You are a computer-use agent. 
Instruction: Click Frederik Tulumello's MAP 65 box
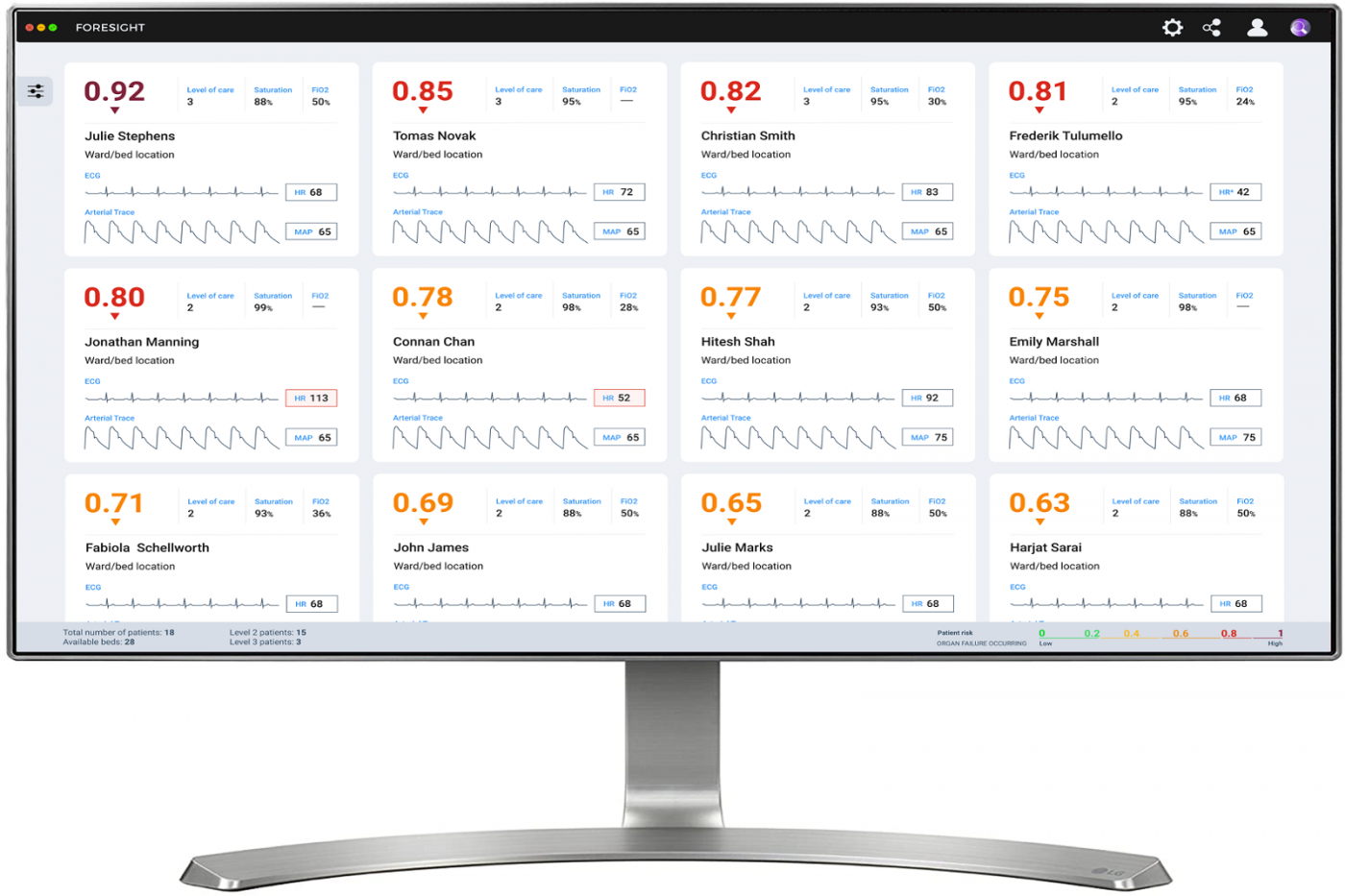pos(1235,231)
